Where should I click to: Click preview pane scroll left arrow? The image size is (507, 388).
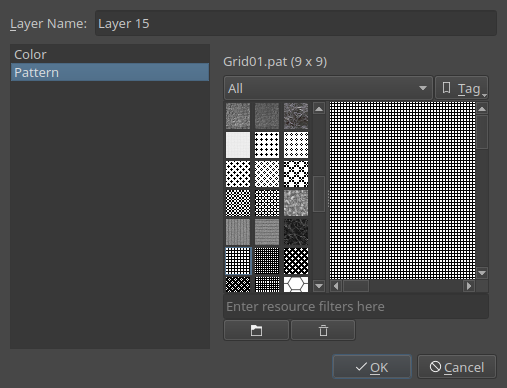pyautogui.click(x=336, y=286)
